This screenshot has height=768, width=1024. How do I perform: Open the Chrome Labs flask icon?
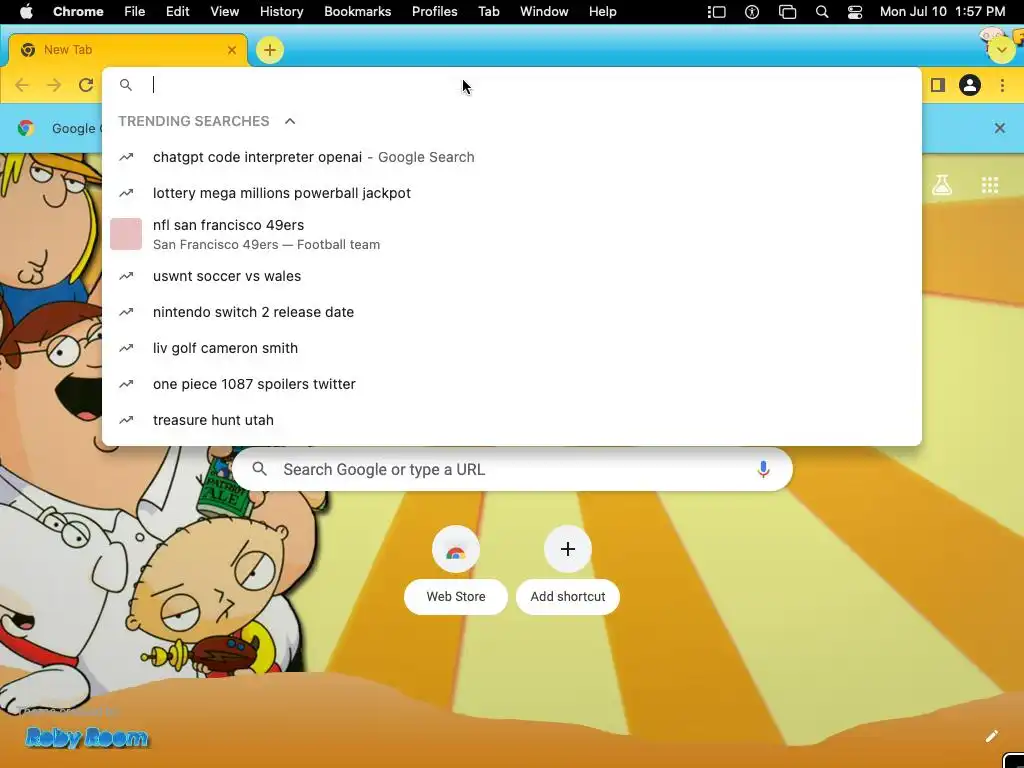coord(942,185)
